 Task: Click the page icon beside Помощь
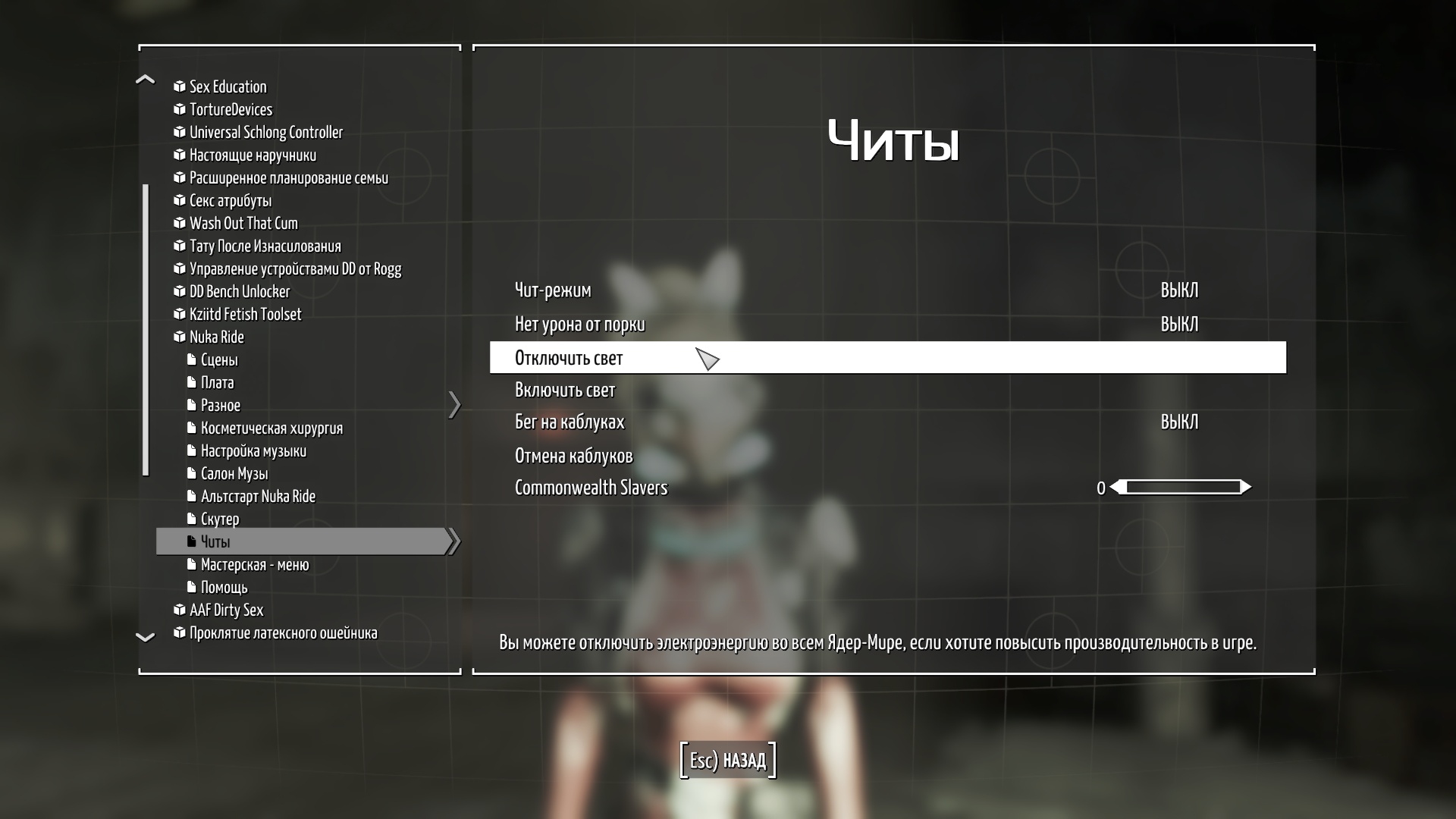click(192, 587)
